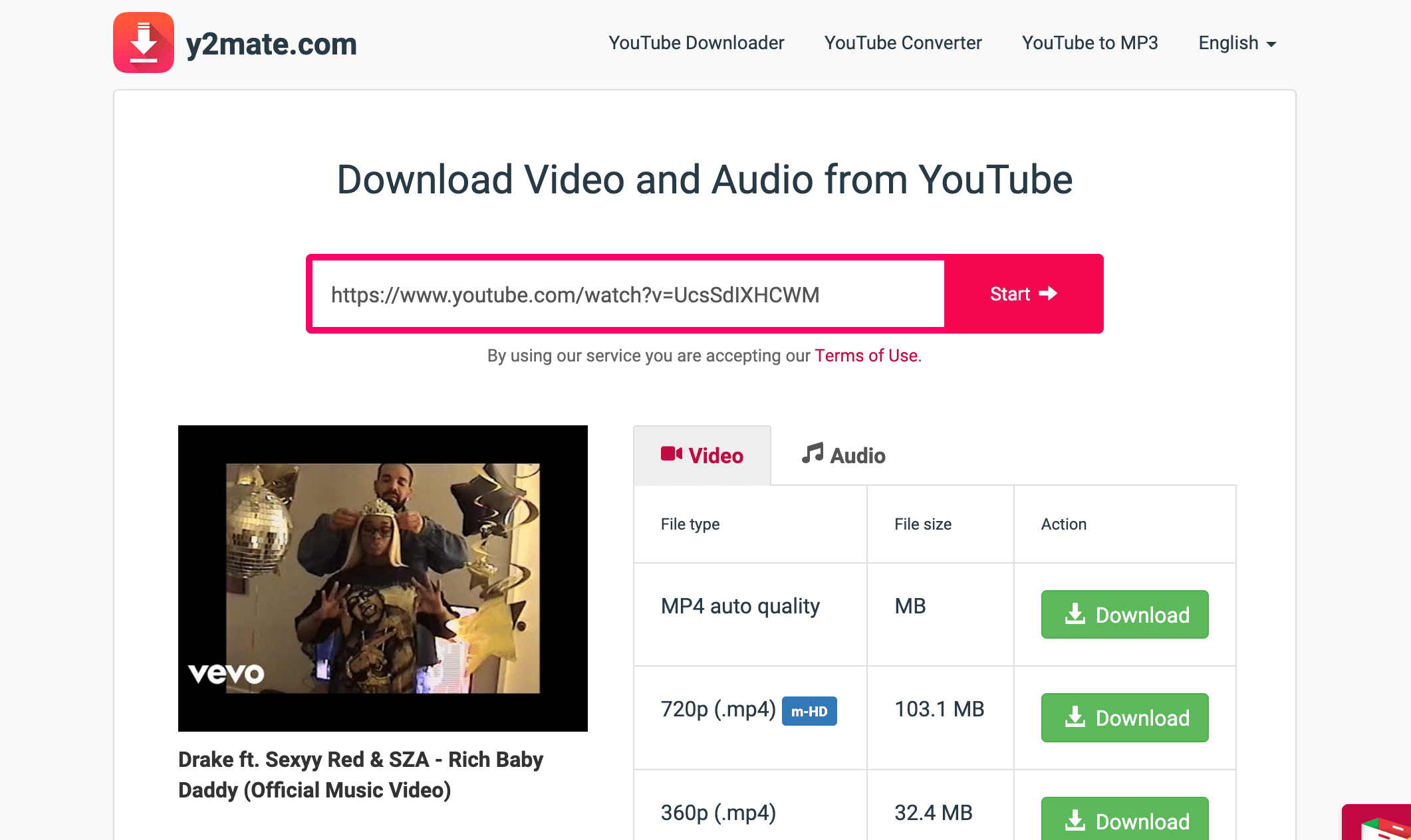Download the 360p mp4 video
The width and height of the screenshot is (1411, 840).
1124,821
